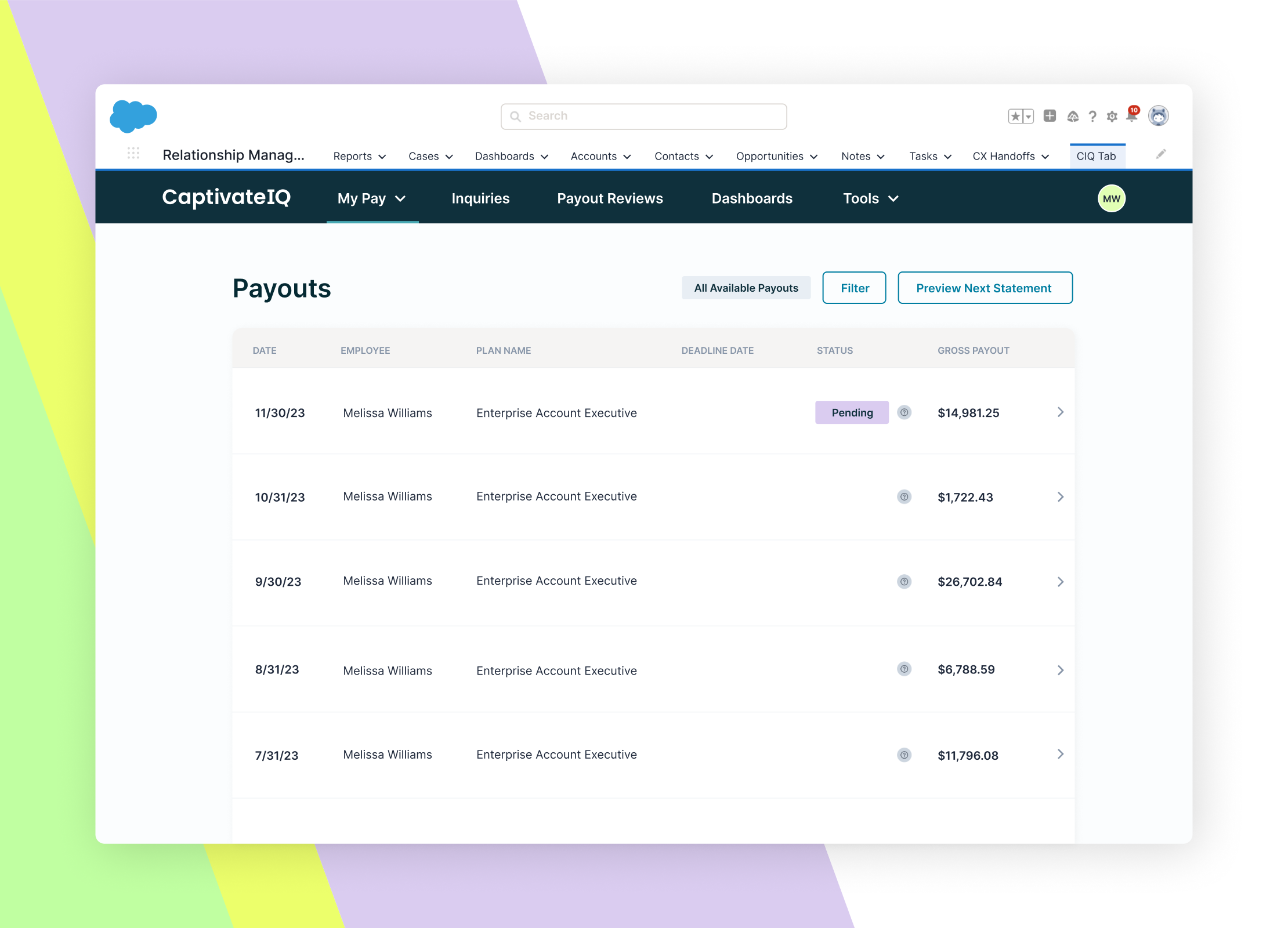Viewport: 1288px width, 928px height.
Task: Click Preview Next Statement button
Action: point(985,288)
